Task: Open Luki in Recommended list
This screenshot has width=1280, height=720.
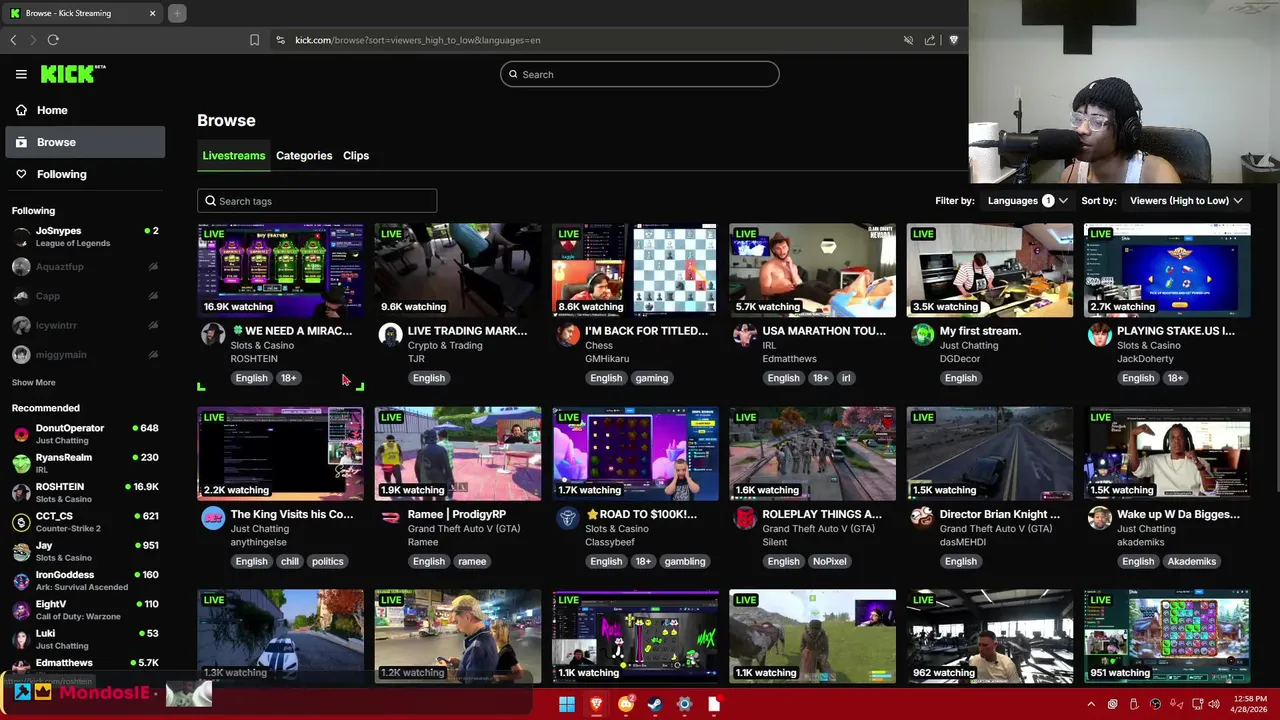Action: click(x=85, y=639)
